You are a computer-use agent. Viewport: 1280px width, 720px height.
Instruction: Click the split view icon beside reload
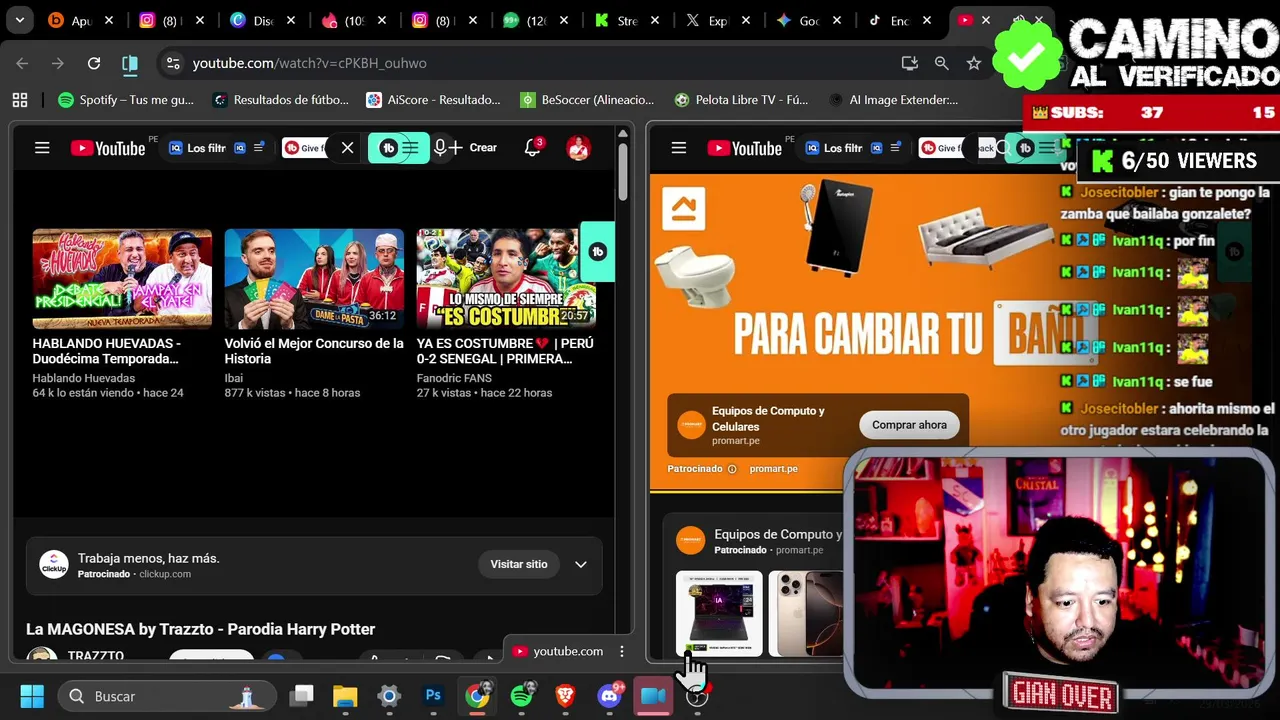[x=130, y=63]
